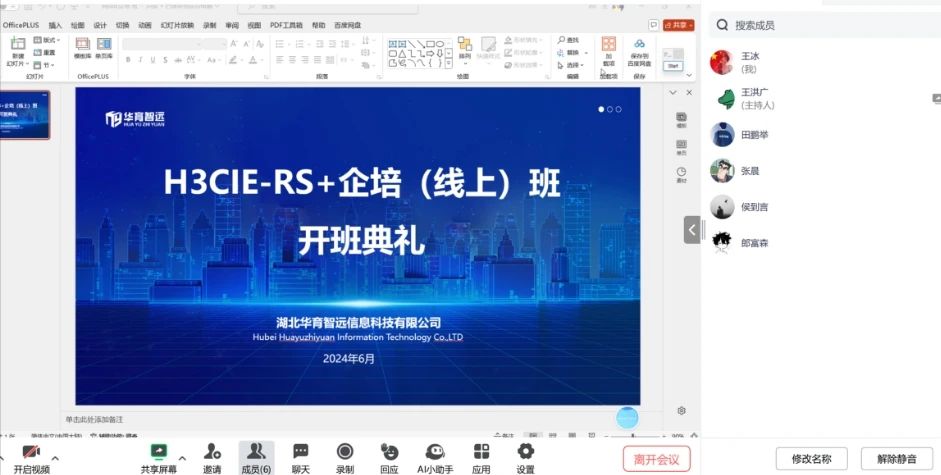The image size is (941, 475).
Task: Click the 单击此处添加备注 notes area
Action: point(95,419)
